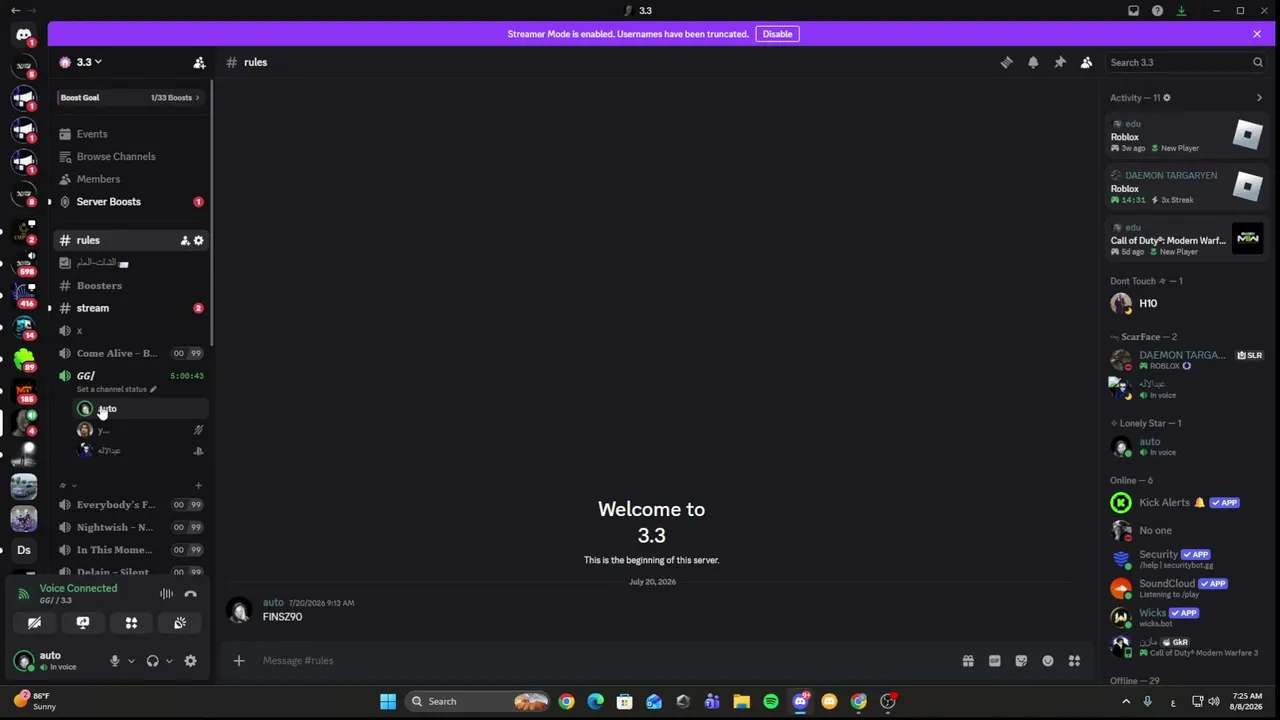Join the Come Alive voice channel
Image resolution: width=1280 pixels, height=720 pixels.
click(x=130, y=353)
